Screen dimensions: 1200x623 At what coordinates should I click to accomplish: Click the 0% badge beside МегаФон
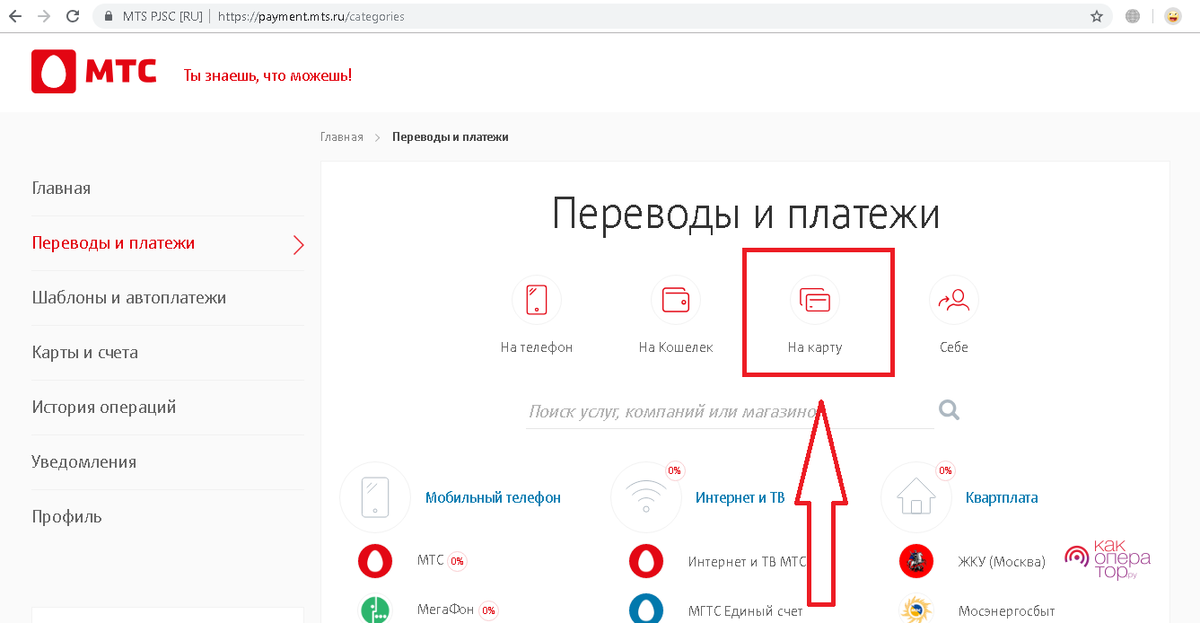click(489, 610)
